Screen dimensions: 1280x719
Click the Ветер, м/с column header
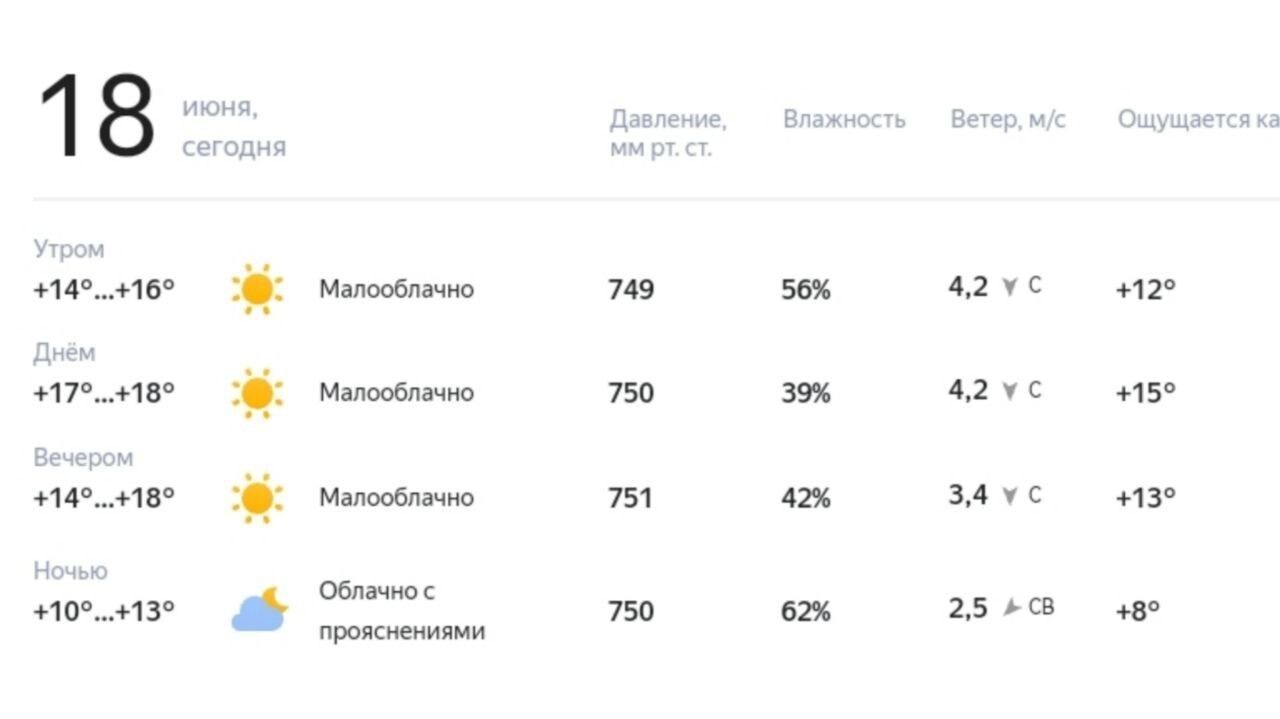point(1008,120)
